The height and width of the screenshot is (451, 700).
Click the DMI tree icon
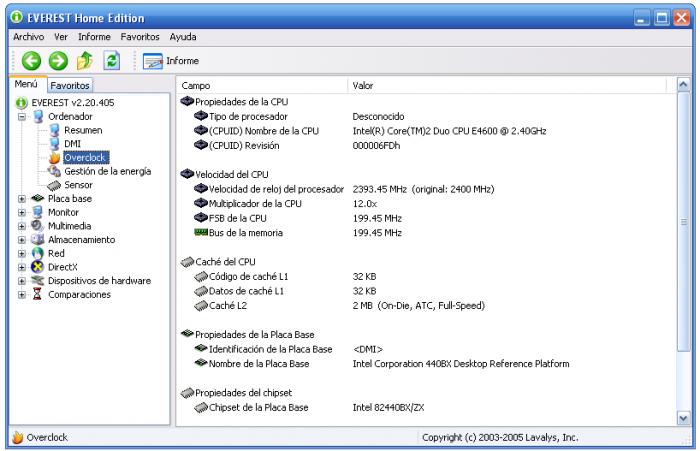(54, 144)
